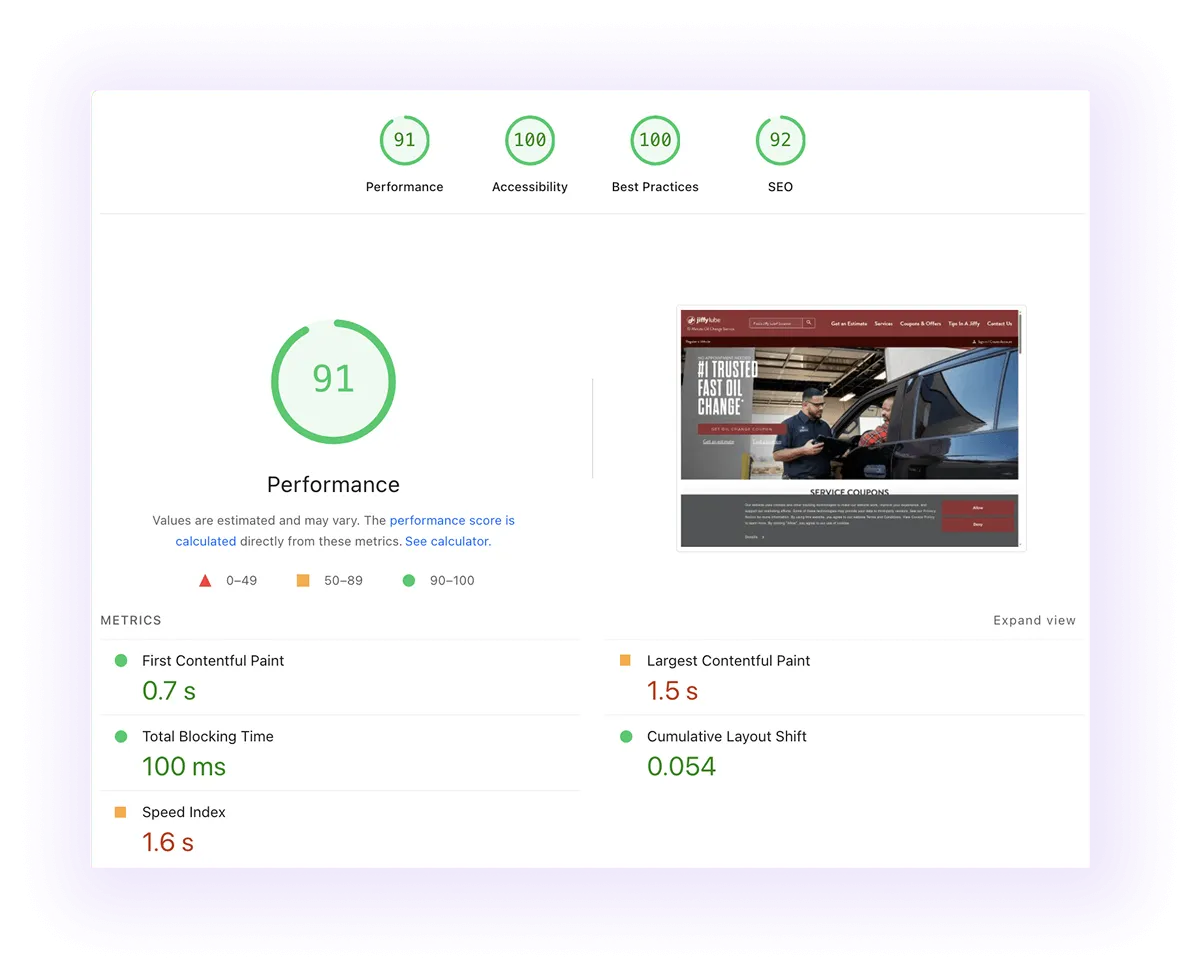Click the Best Practices score gauge

click(x=654, y=140)
